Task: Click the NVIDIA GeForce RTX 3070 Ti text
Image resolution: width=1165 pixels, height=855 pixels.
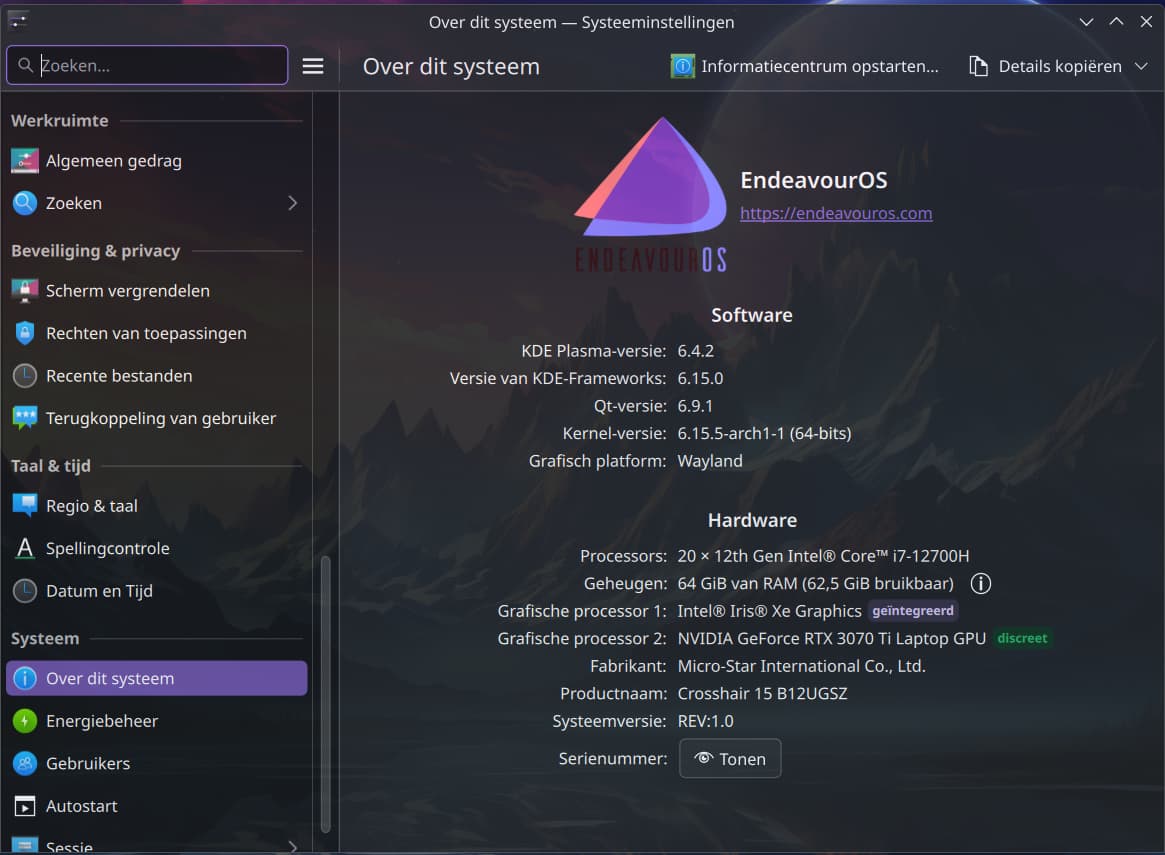Action: coord(831,639)
